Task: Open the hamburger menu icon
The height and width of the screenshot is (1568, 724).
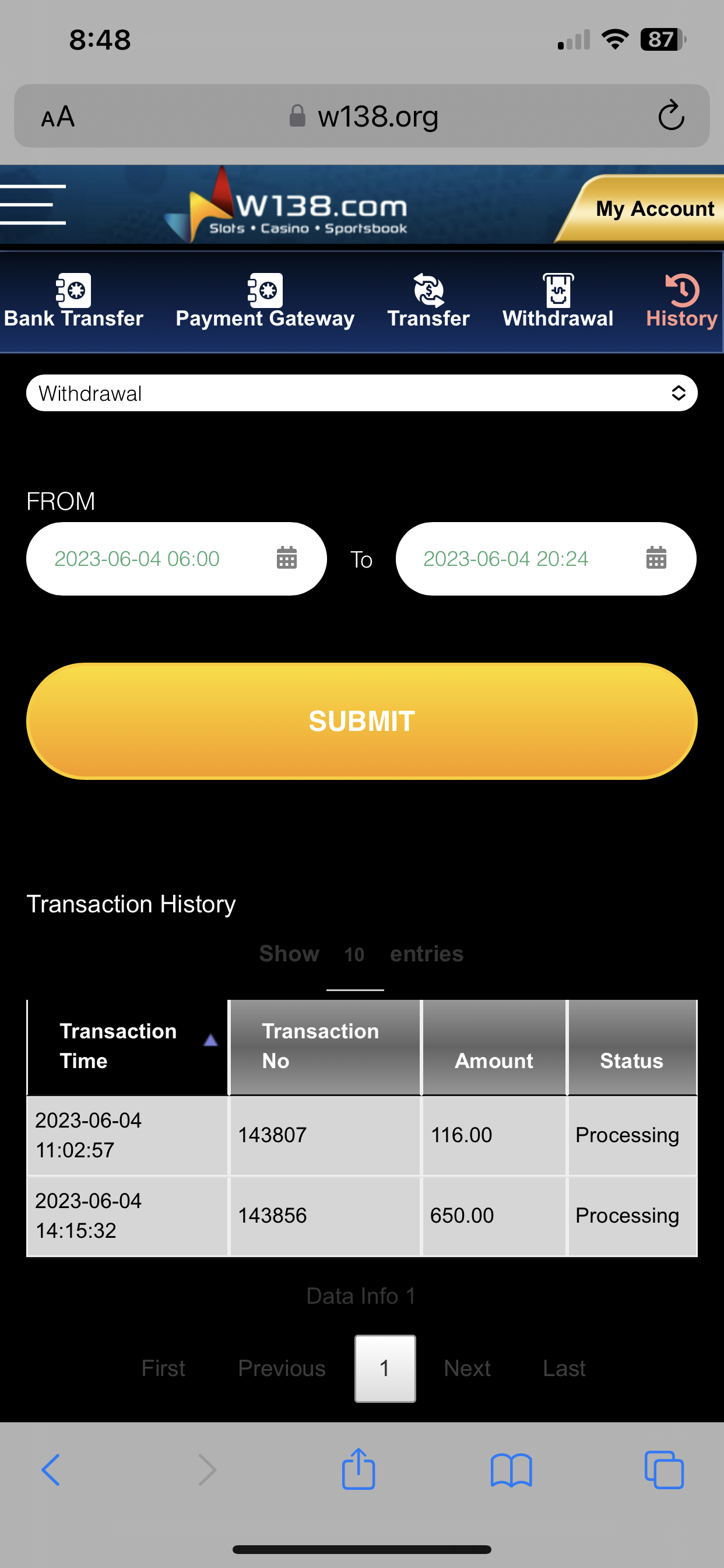Action: click(x=33, y=205)
